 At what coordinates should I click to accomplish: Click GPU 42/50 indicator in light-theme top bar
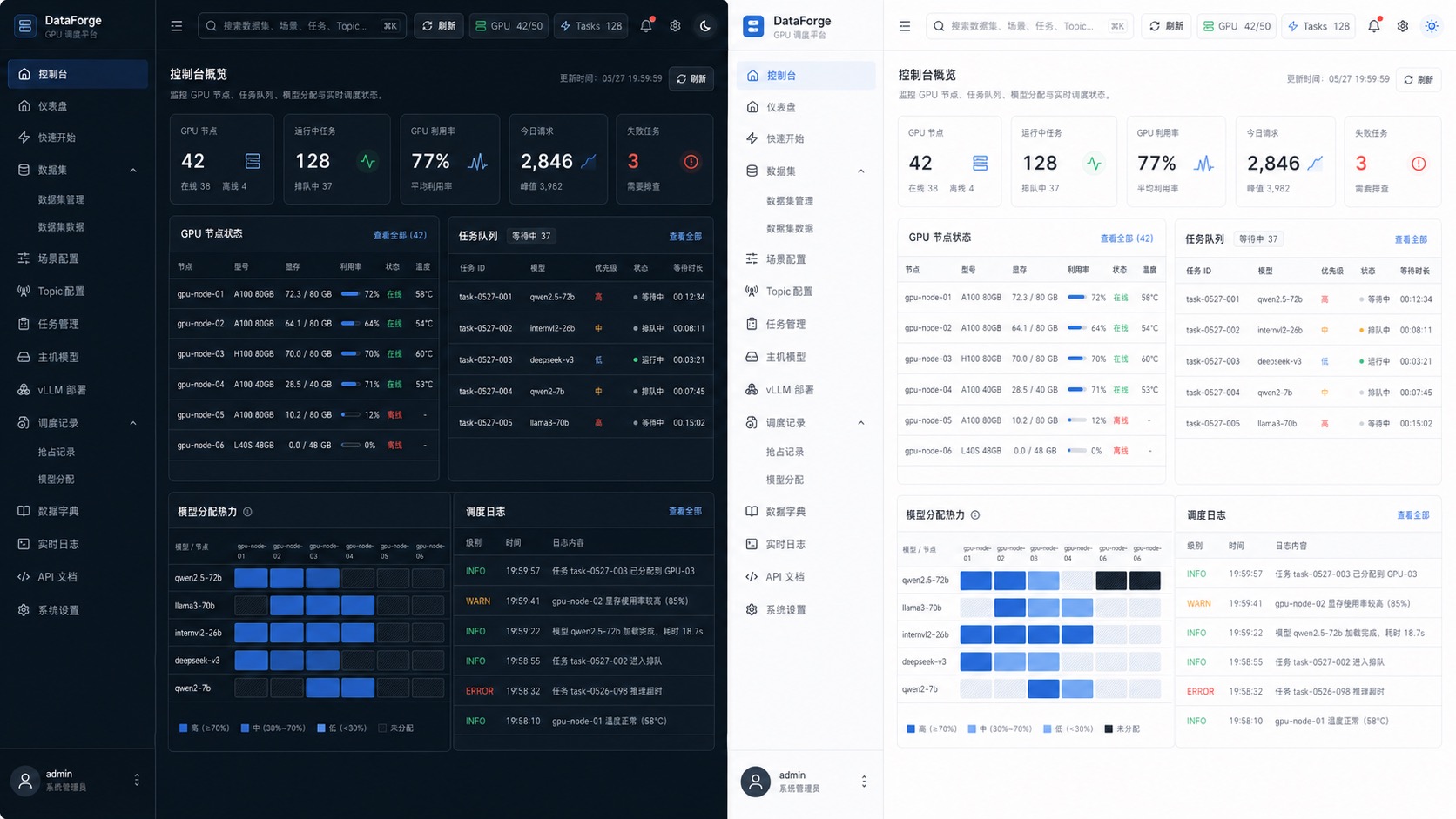[1237, 26]
